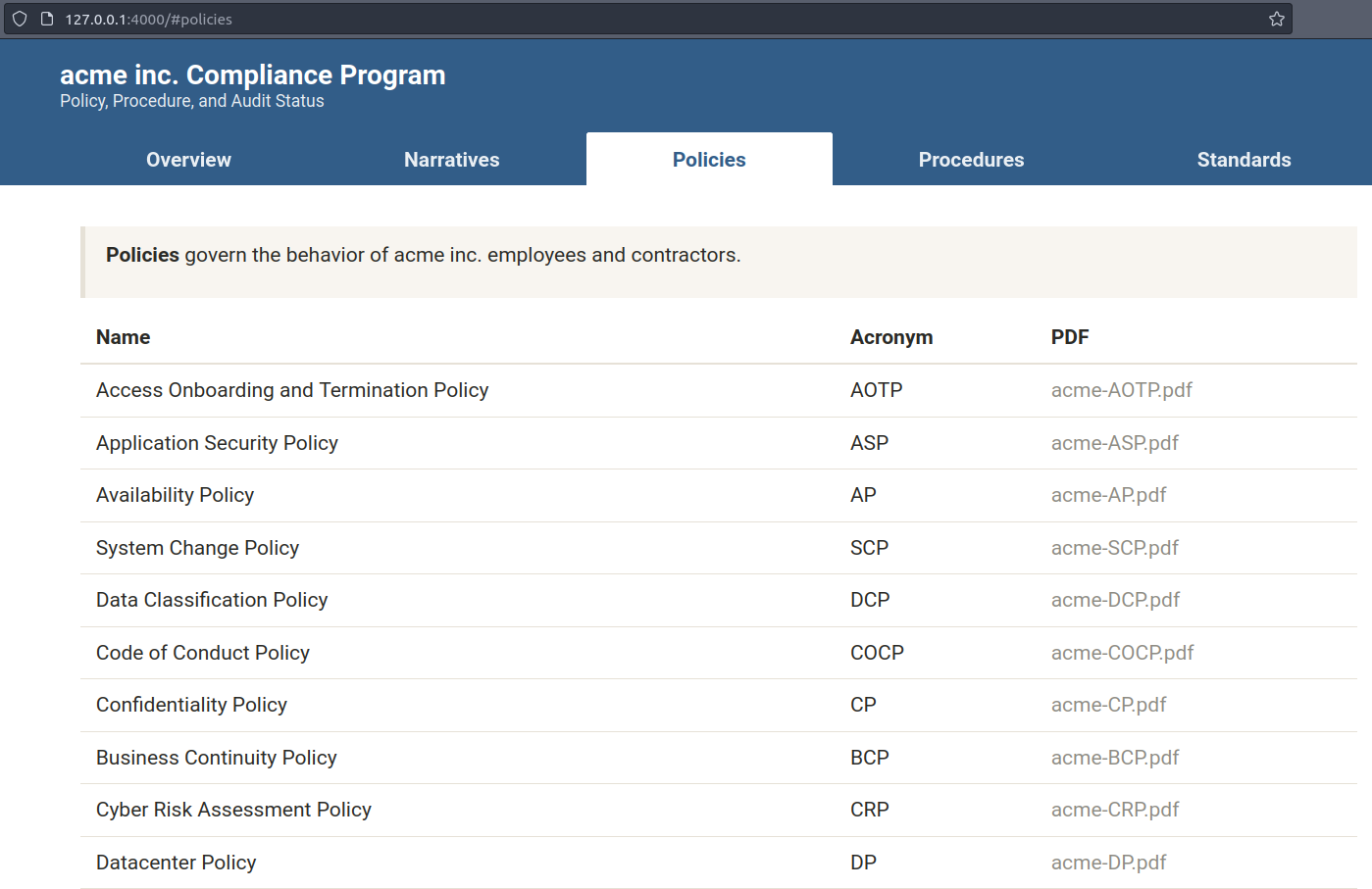The image size is (1372, 889).
Task: Download the acme-ASP.pdf file
Action: [x=1114, y=443]
